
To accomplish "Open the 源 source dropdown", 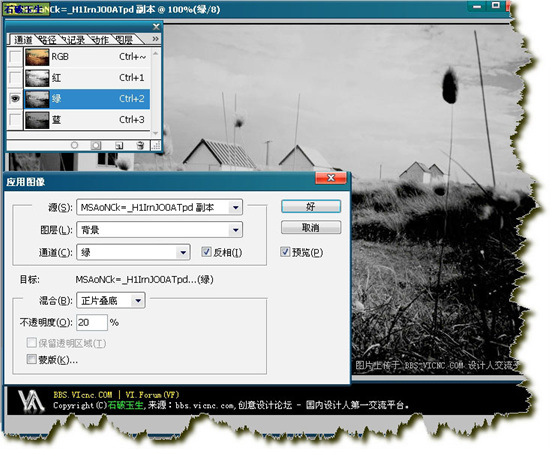I will 160,207.
